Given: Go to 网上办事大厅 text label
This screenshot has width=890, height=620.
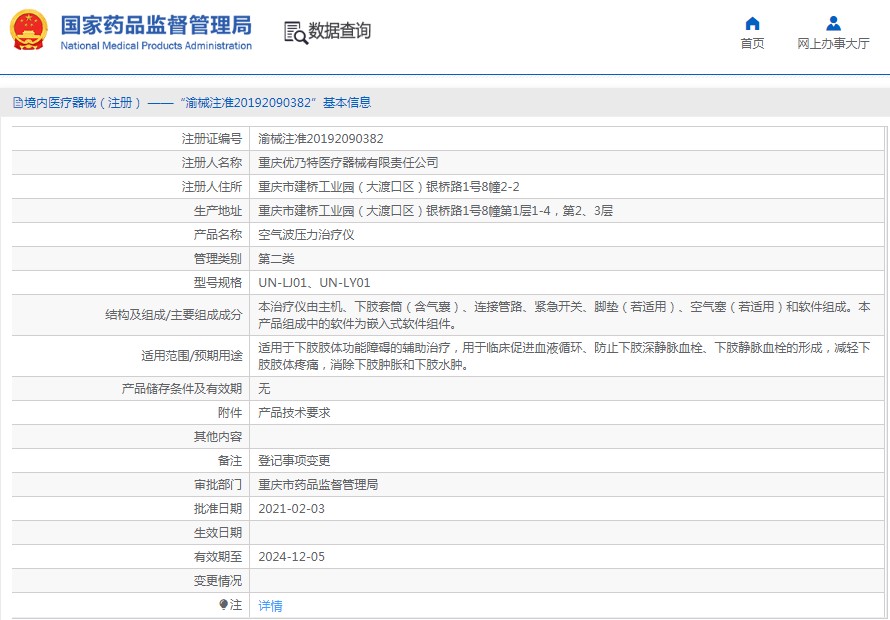Looking at the screenshot, I should pyautogui.click(x=833, y=44).
